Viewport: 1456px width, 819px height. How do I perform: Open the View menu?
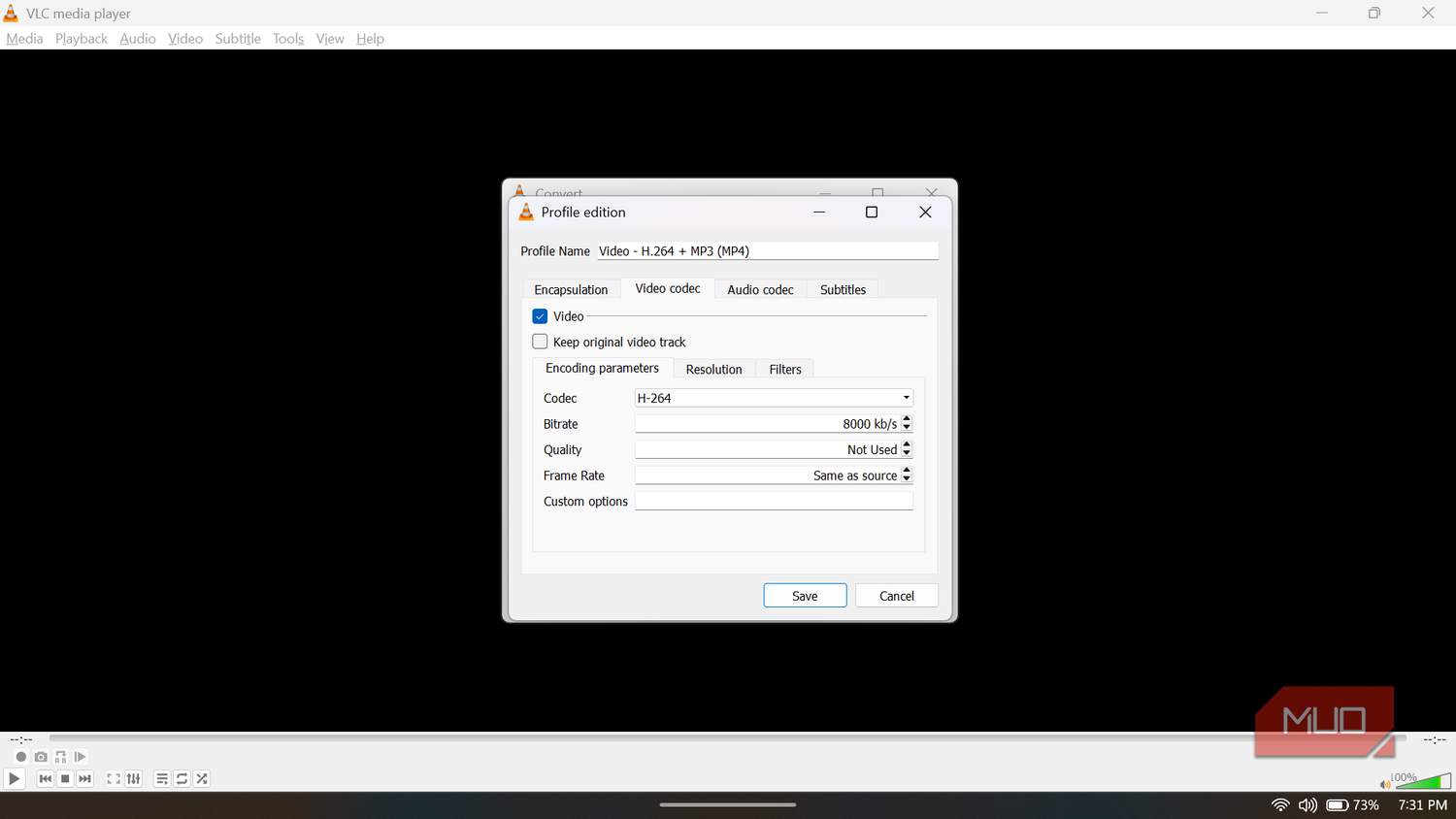pyautogui.click(x=330, y=39)
